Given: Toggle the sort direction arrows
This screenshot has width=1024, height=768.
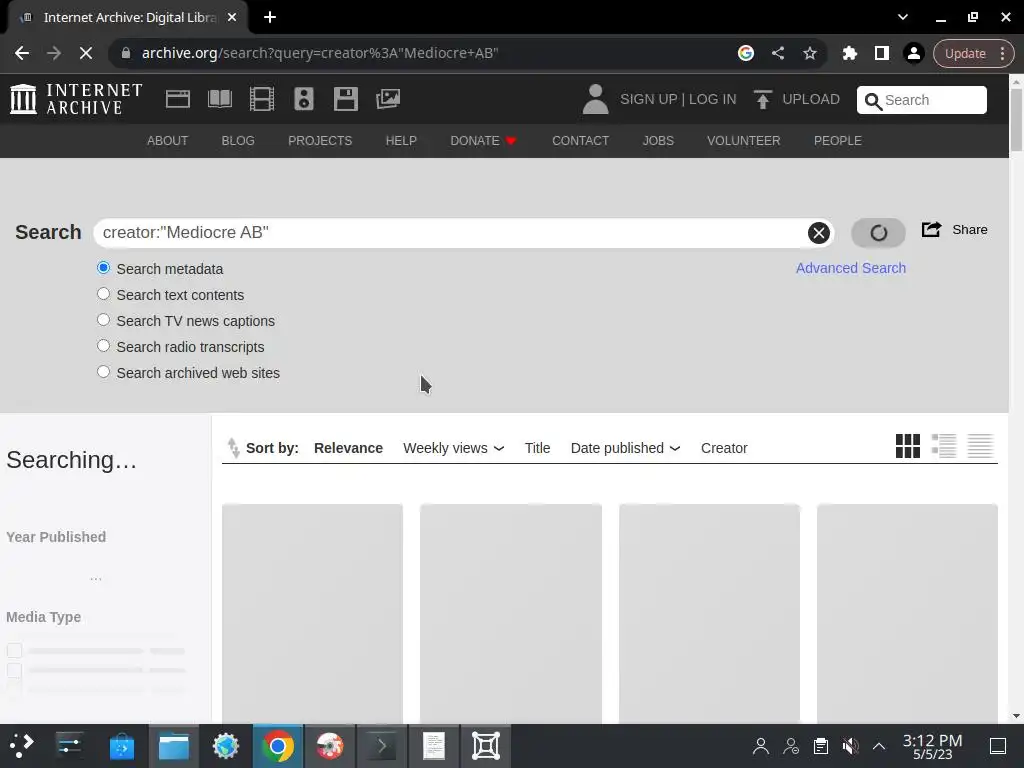Looking at the screenshot, I should click(x=233, y=448).
